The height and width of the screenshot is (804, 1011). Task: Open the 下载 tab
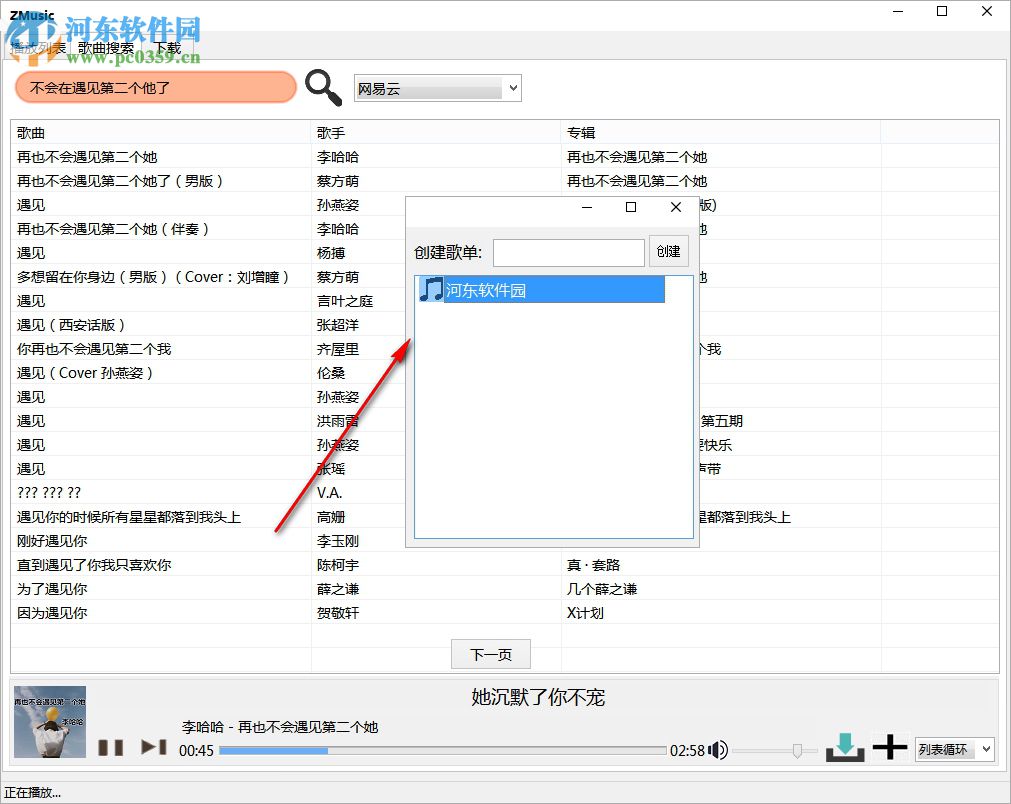tap(166, 46)
